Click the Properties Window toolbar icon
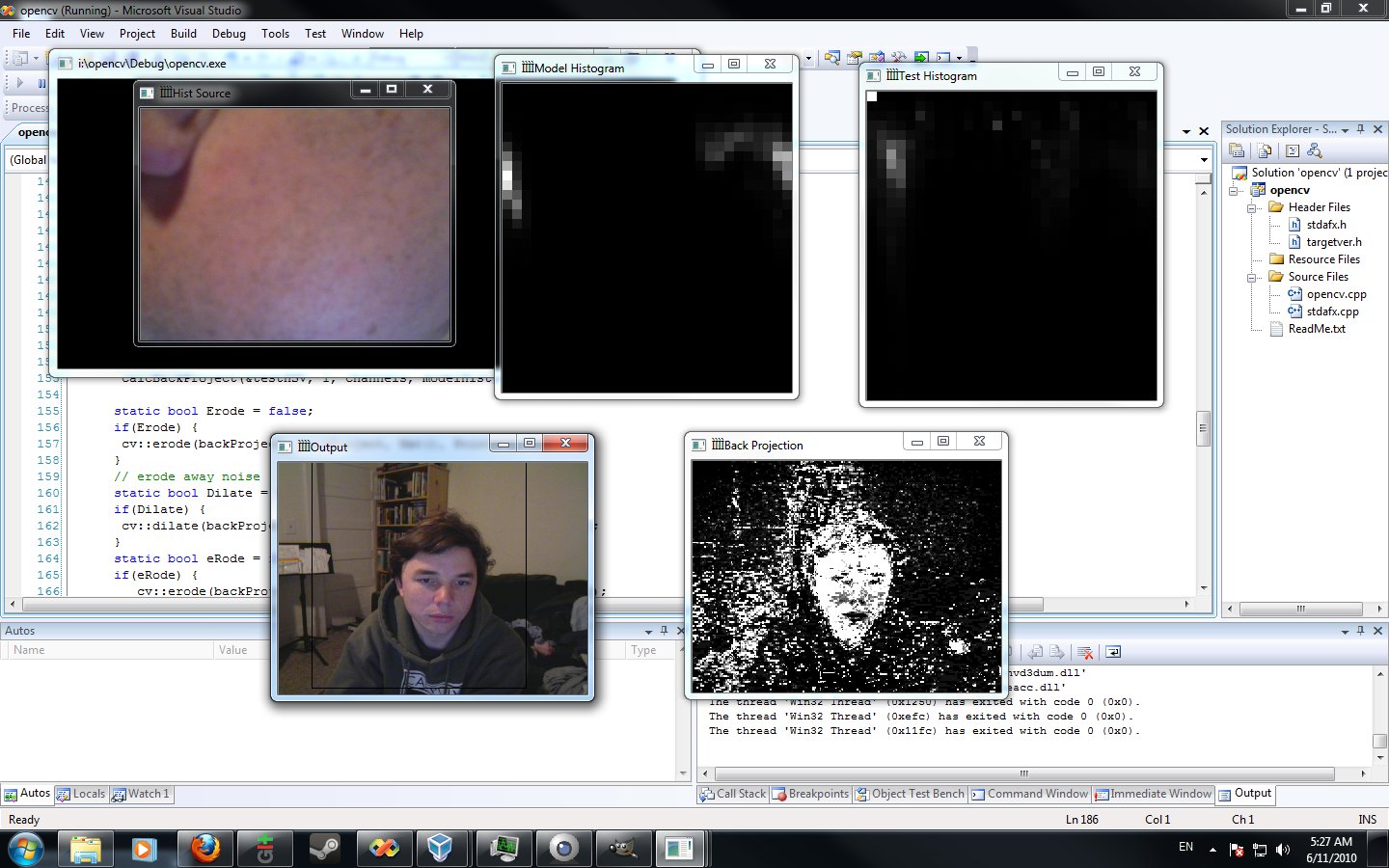 pos(854,58)
